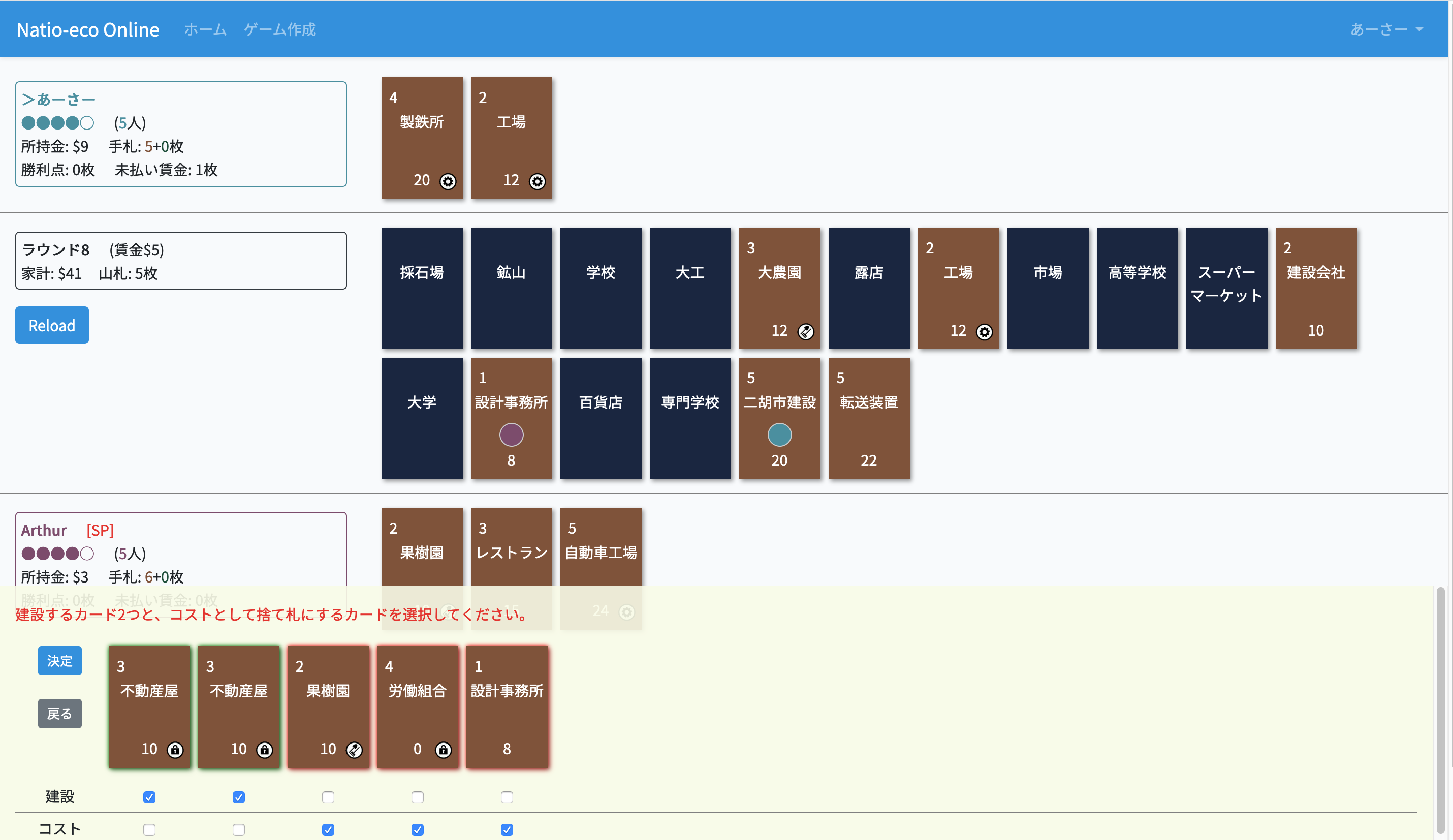Uncheck コスト checkbox under 設計事務所 card

pos(507,829)
